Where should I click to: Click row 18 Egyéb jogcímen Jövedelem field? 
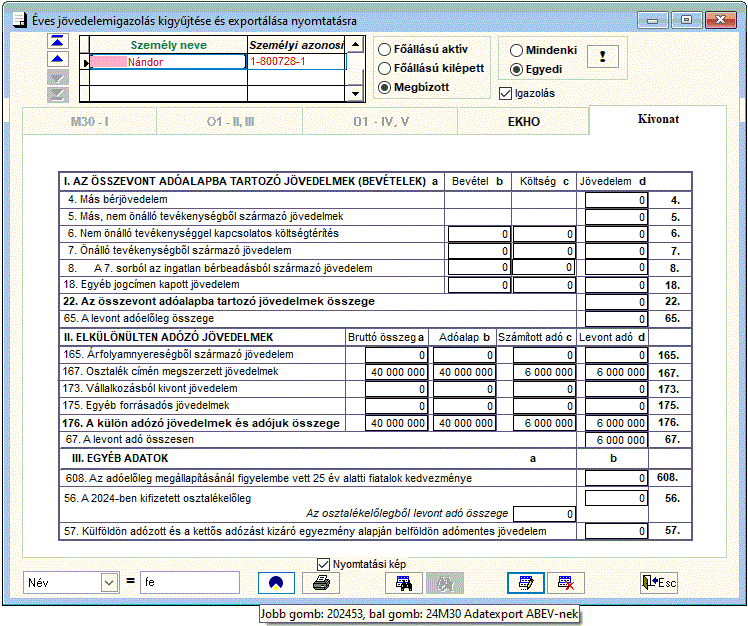(x=616, y=285)
